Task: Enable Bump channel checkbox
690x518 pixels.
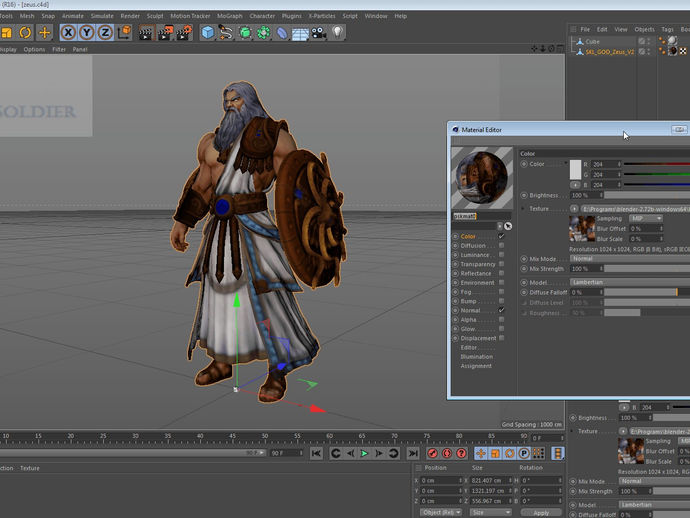Action: tap(501, 301)
